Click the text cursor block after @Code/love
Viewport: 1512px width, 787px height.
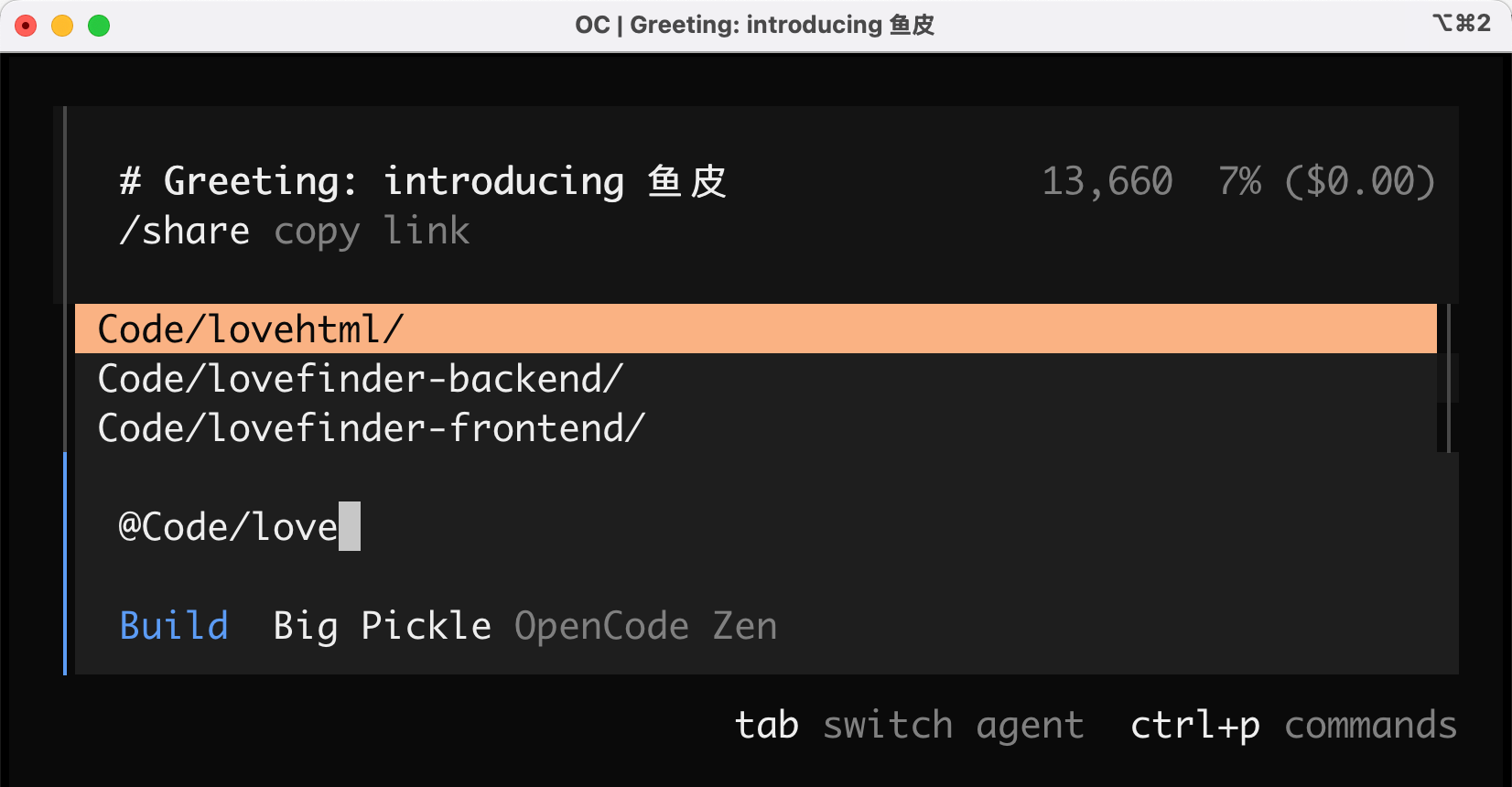point(350,527)
